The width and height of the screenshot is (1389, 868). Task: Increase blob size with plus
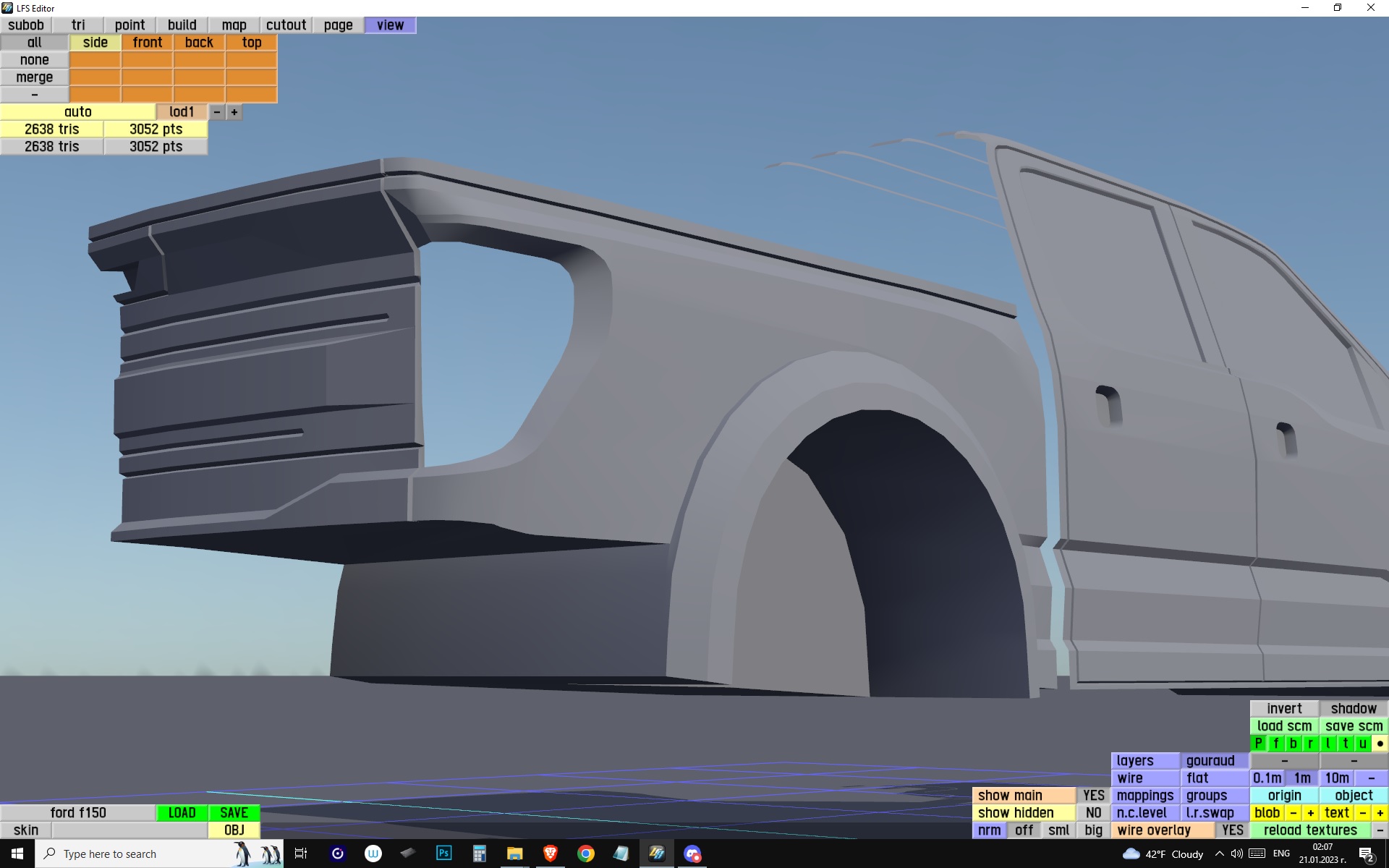coord(1310,812)
